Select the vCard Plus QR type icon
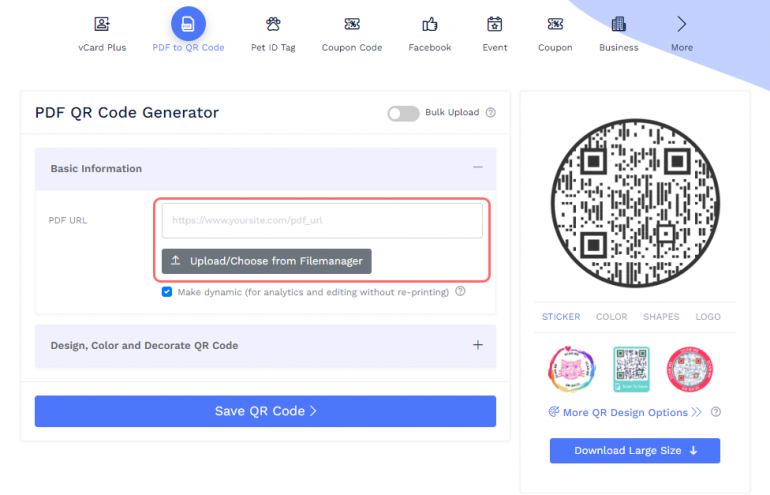Image resolution: width=770 pixels, height=495 pixels. point(102,24)
